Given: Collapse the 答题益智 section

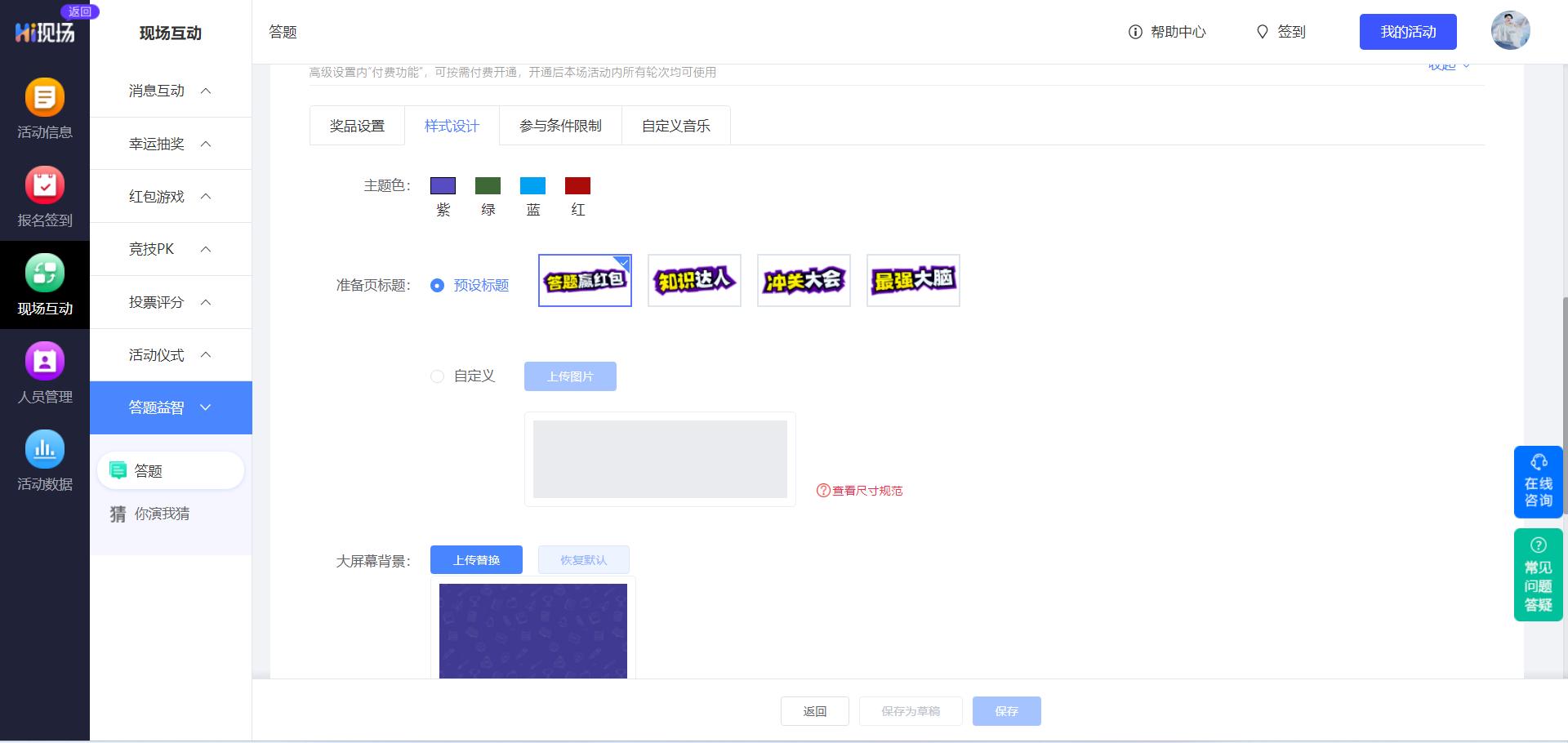Looking at the screenshot, I should click(x=206, y=407).
